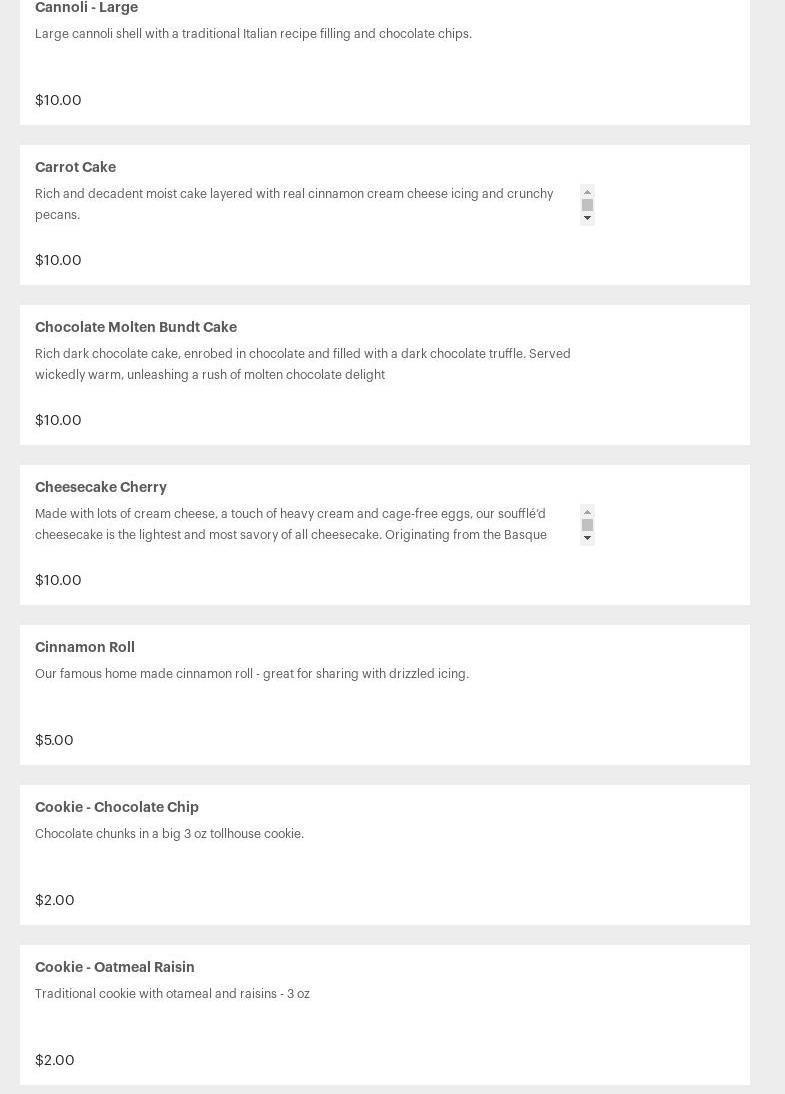This screenshot has height=1094, width=785.
Task: Click the Cheesecake Cherry description scroll-down arrow
Action: pos(587,539)
